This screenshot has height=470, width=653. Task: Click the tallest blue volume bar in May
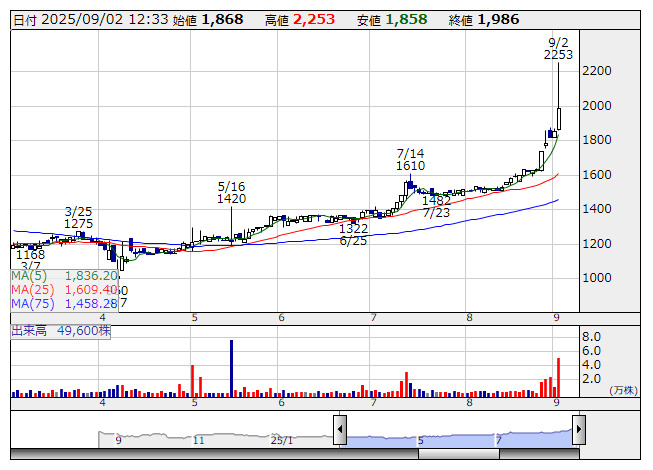pyautogui.click(x=231, y=370)
